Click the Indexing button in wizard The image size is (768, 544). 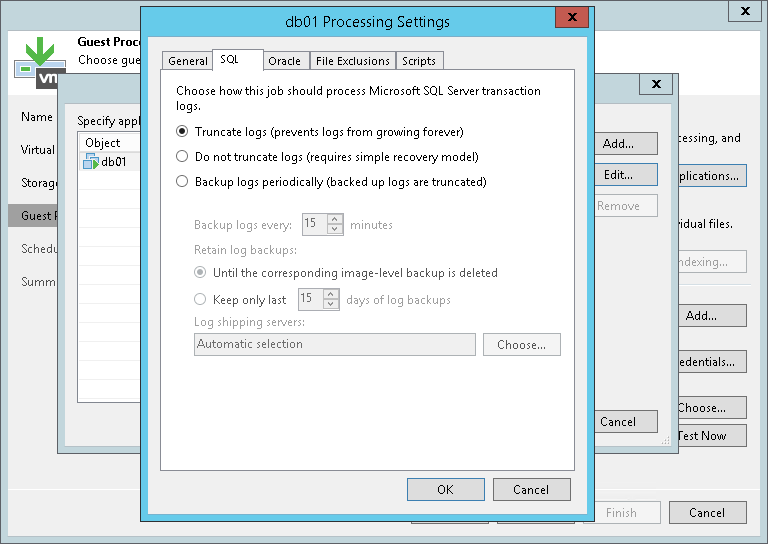(x=712, y=262)
